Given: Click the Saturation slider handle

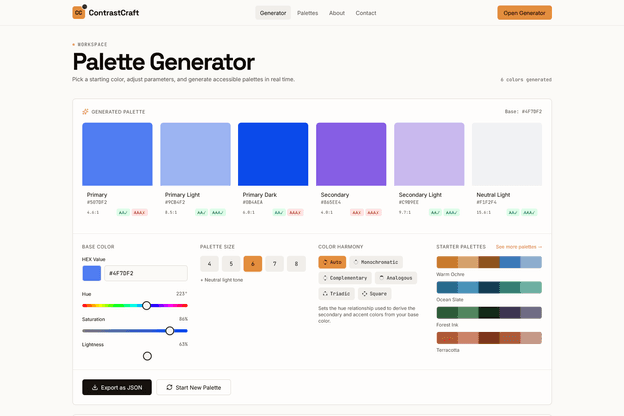Looking at the screenshot, I should pyautogui.click(x=170, y=330).
